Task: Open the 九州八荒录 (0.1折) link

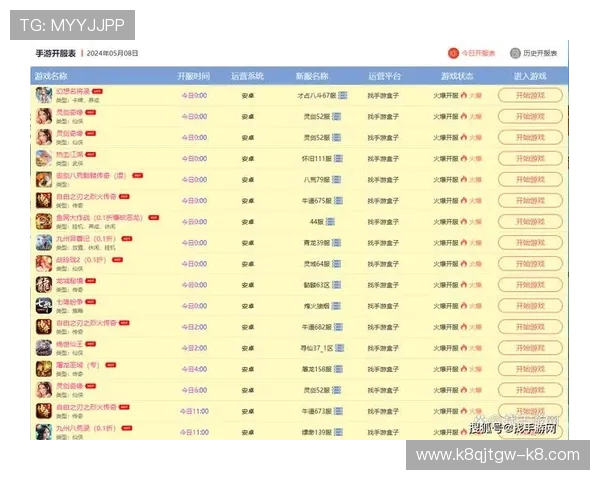Action: [86, 428]
